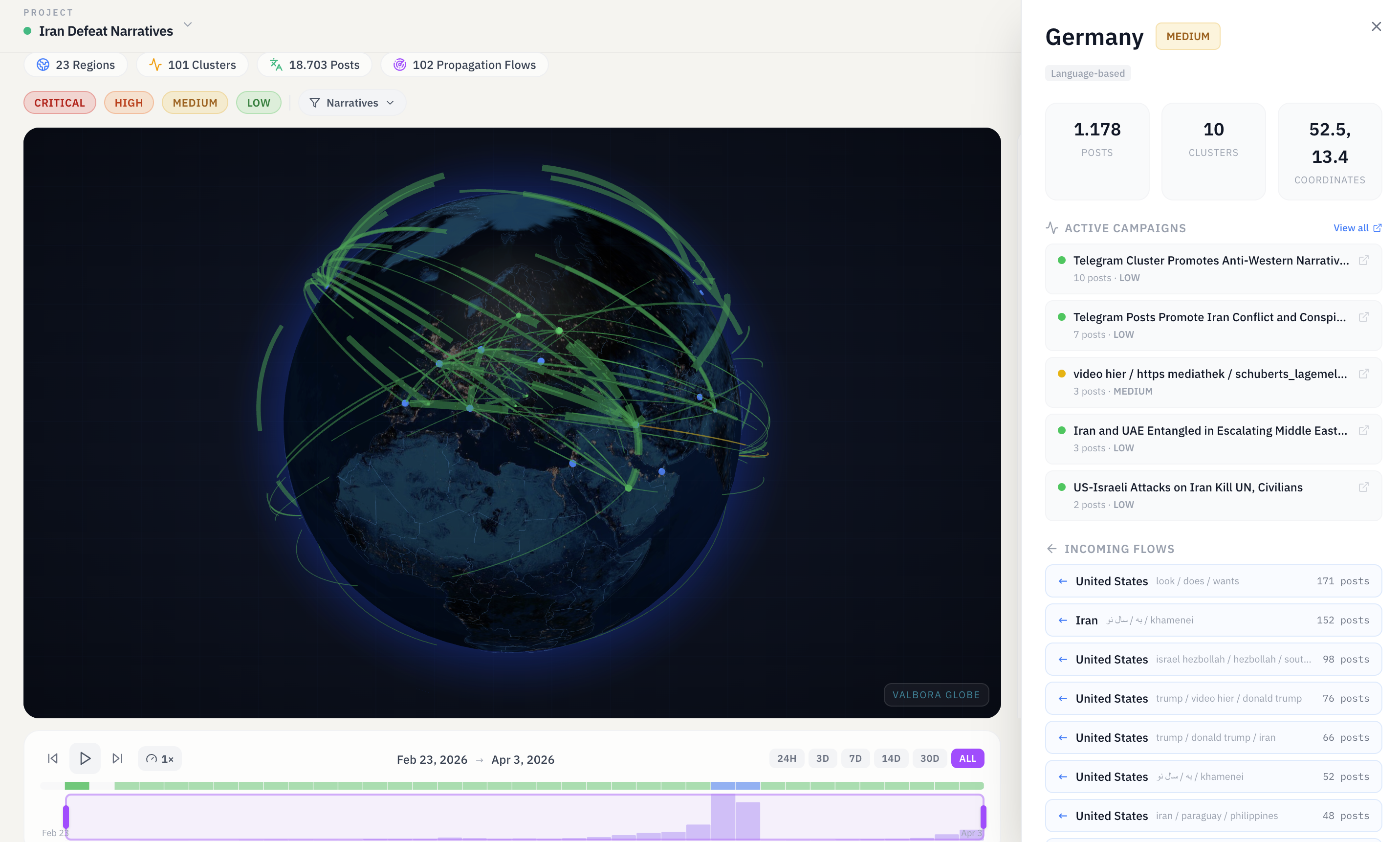Open the Narratives filter dropdown
Image resolution: width=1400 pixels, height=842 pixels.
(x=351, y=103)
